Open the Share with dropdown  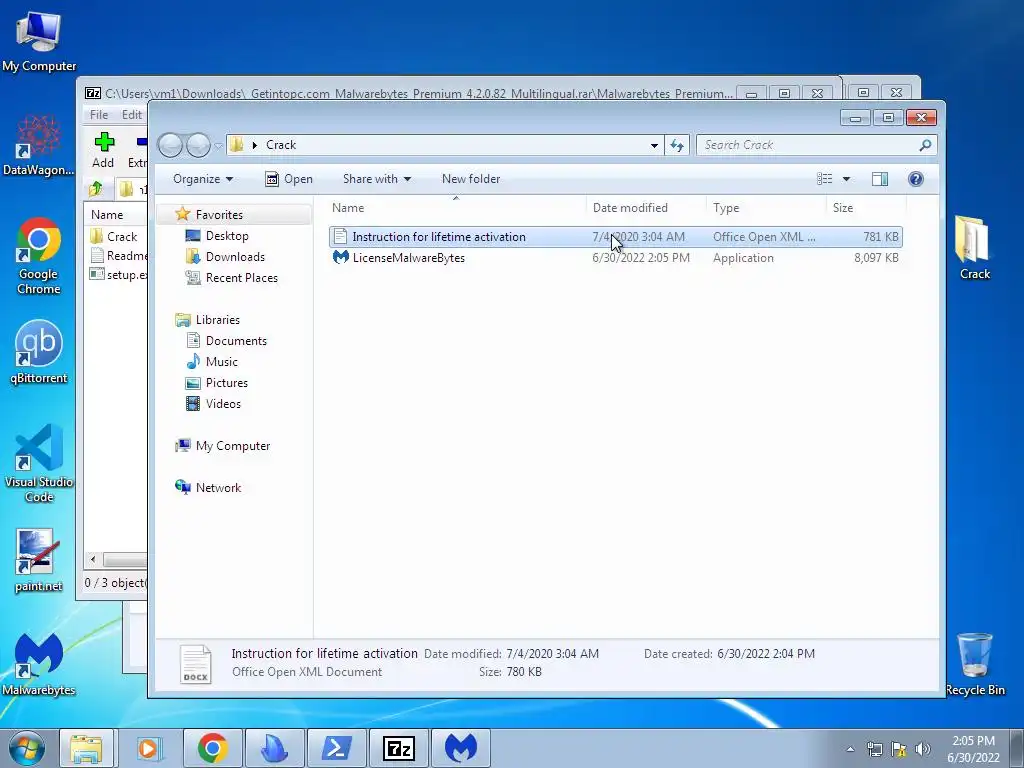tap(377, 179)
